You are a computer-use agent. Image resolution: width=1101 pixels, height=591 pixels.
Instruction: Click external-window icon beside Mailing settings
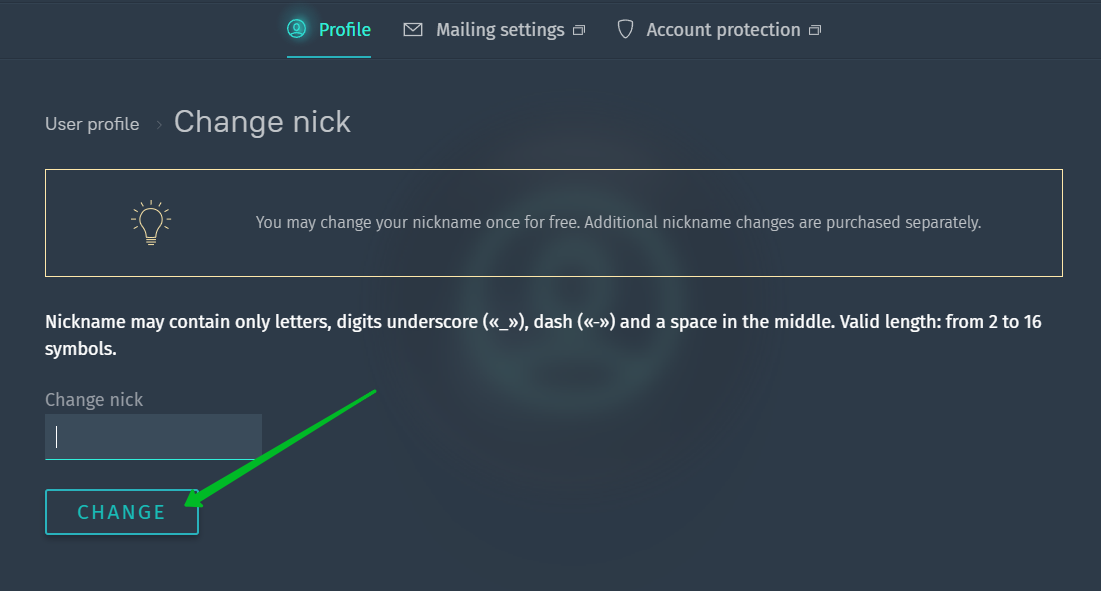pos(579,31)
